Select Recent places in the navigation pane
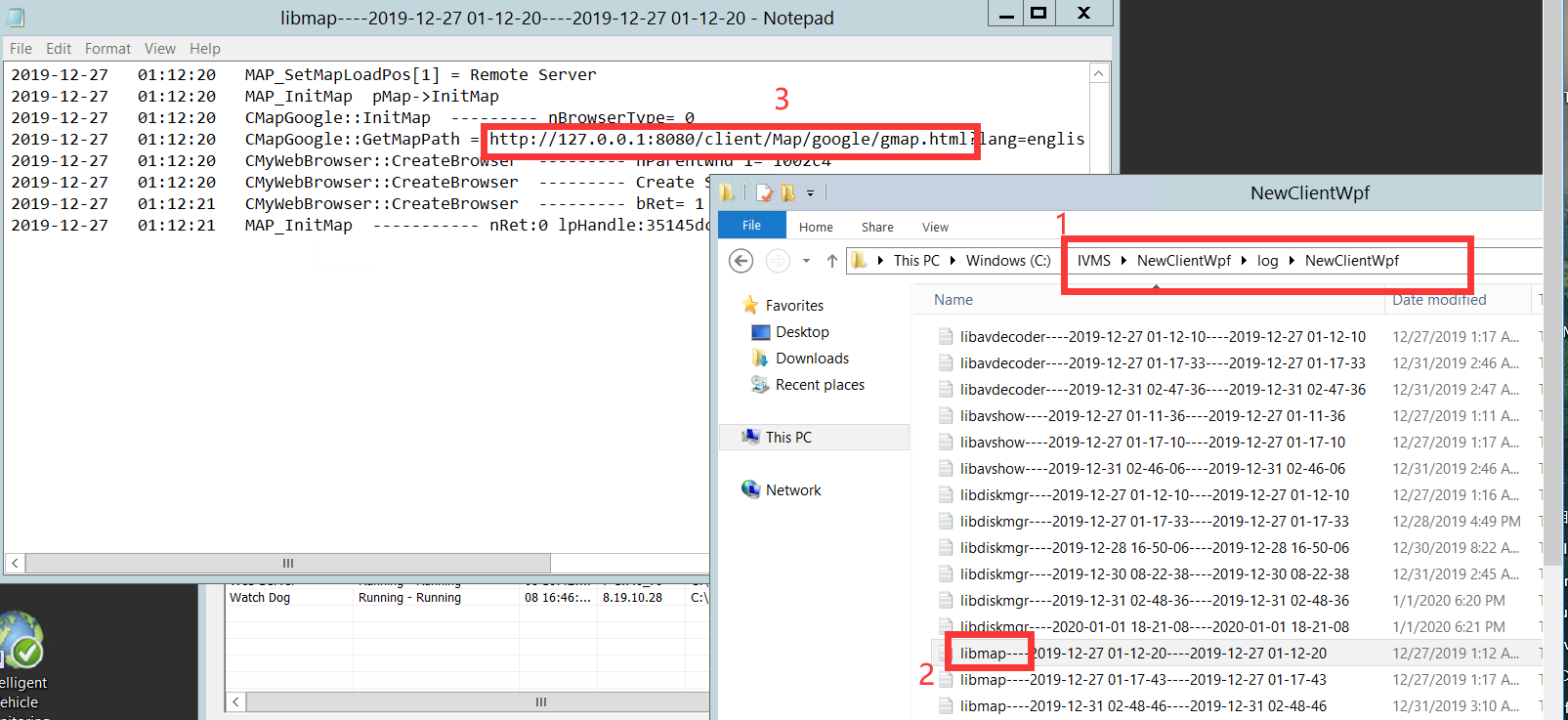1568x720 pixels. coord(820,385)
